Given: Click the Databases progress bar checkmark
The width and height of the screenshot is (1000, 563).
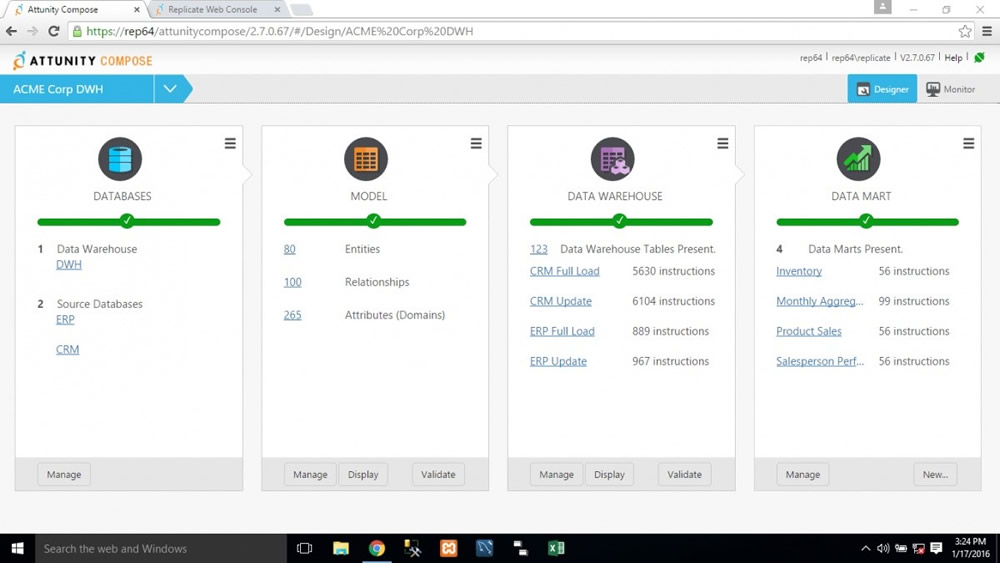Looking at the screenshot, I should 127,221.
